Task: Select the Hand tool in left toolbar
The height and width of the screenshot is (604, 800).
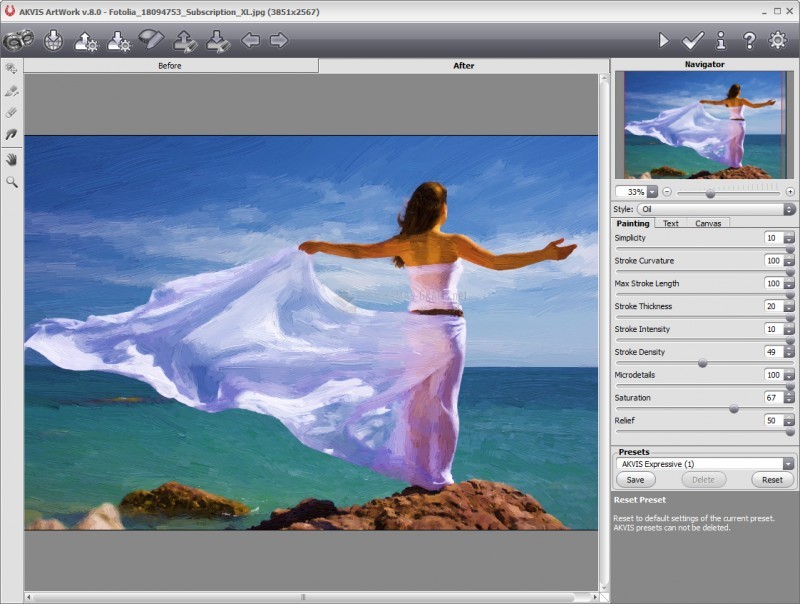Action: (x=12, y=159)
